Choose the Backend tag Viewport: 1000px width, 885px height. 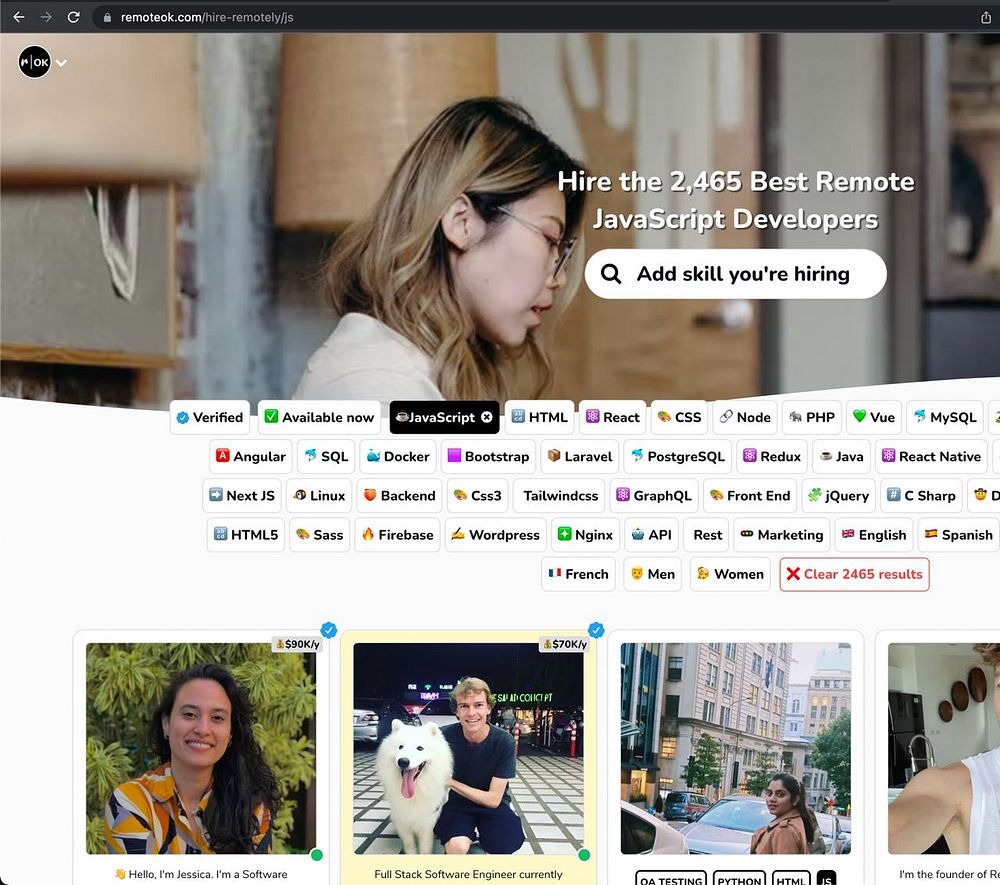[399, 495]
